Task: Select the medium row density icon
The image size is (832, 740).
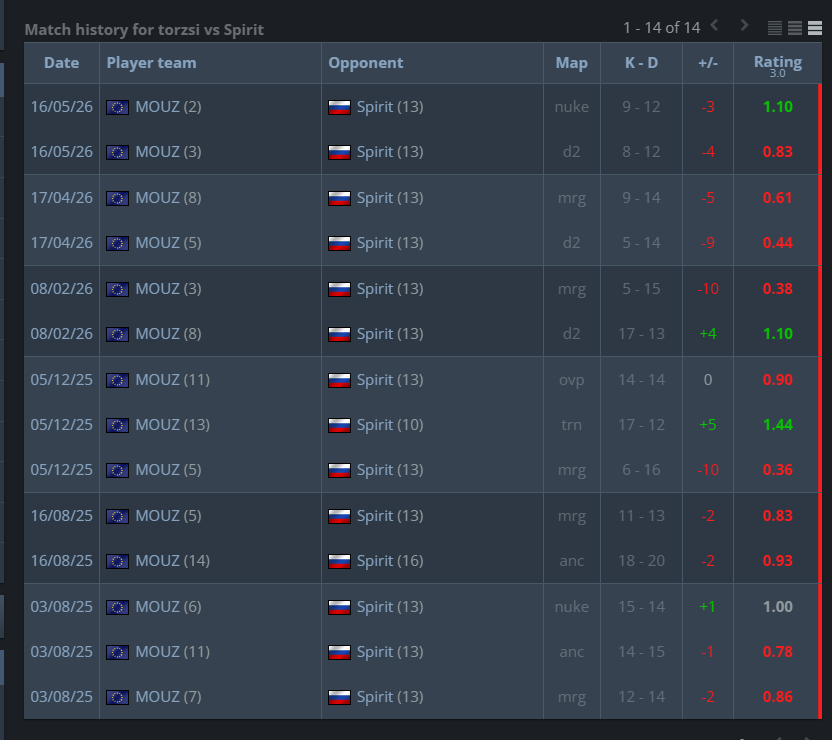Action: click(x=795, y=28)
